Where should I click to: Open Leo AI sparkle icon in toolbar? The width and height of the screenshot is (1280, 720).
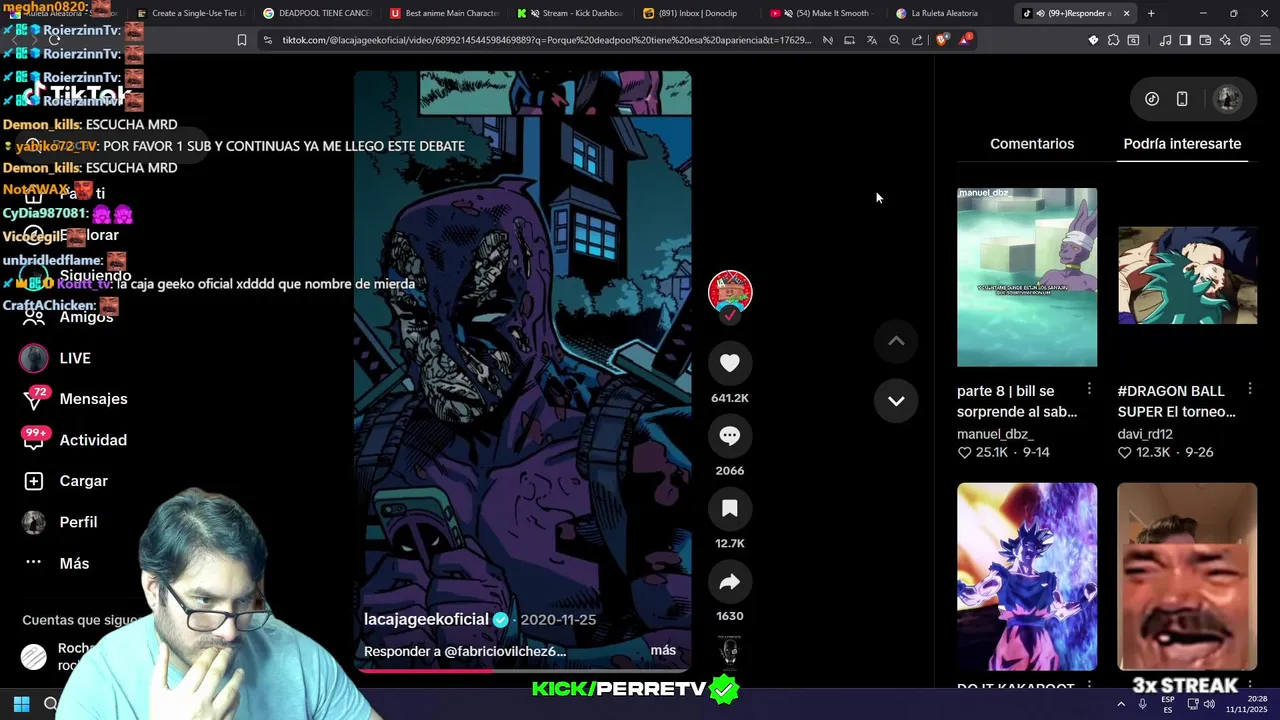(1225, 40)
